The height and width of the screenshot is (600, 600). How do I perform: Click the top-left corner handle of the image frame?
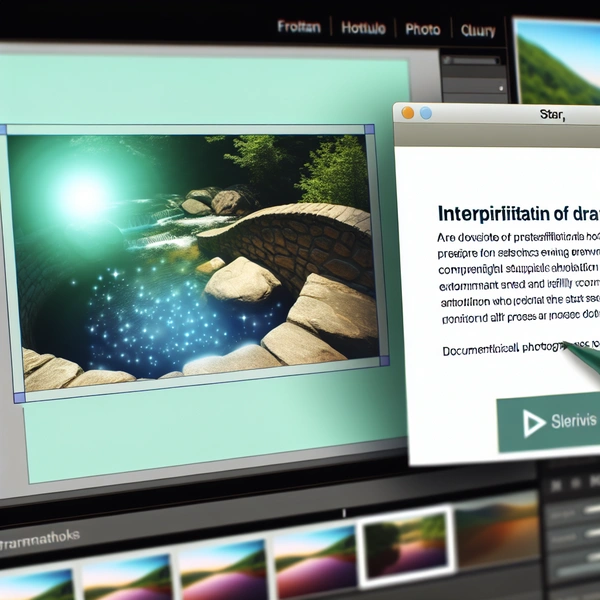pos(3,130)
